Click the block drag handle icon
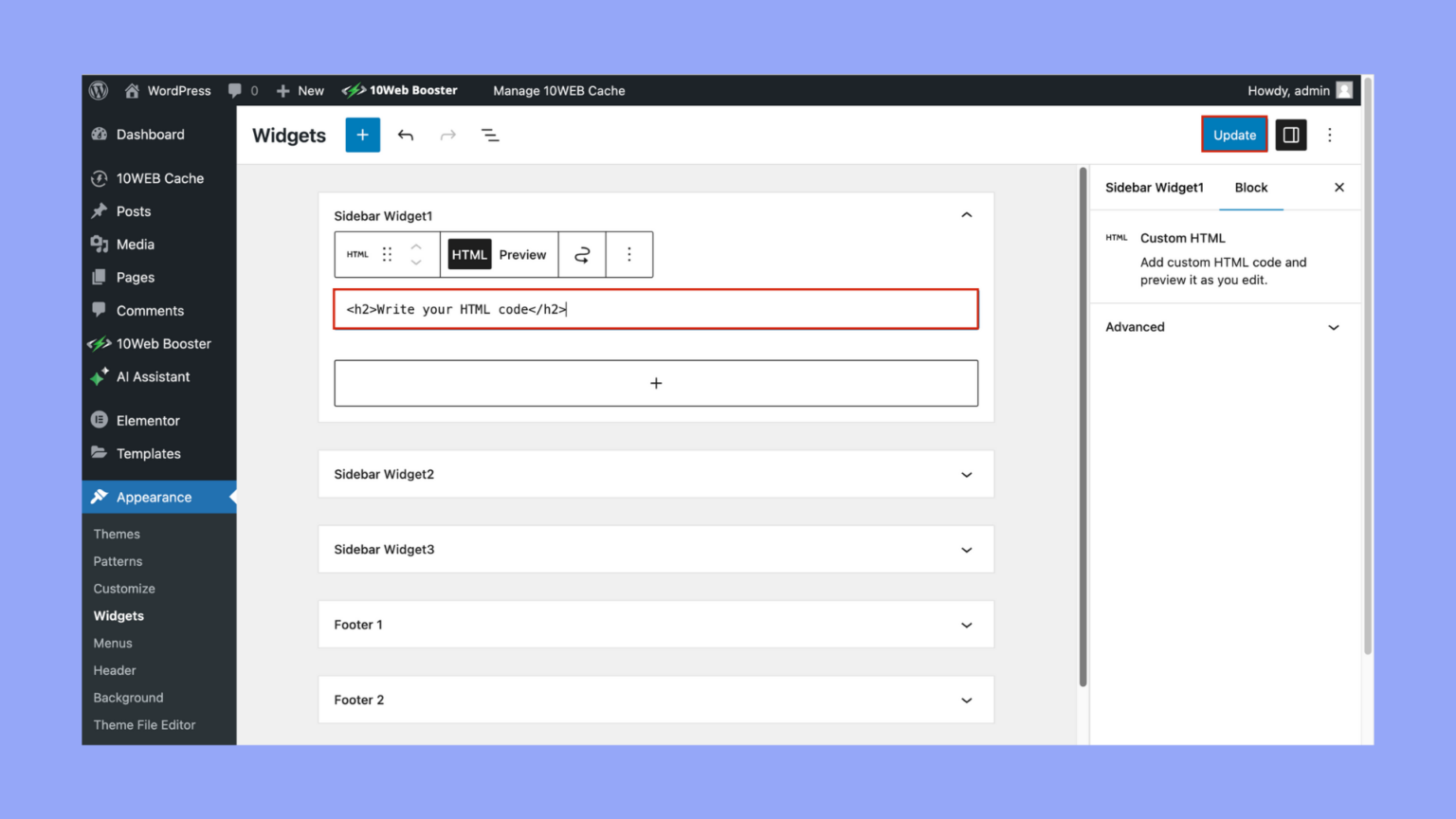The image size is (1456, 819). click(x=387, y=254)
